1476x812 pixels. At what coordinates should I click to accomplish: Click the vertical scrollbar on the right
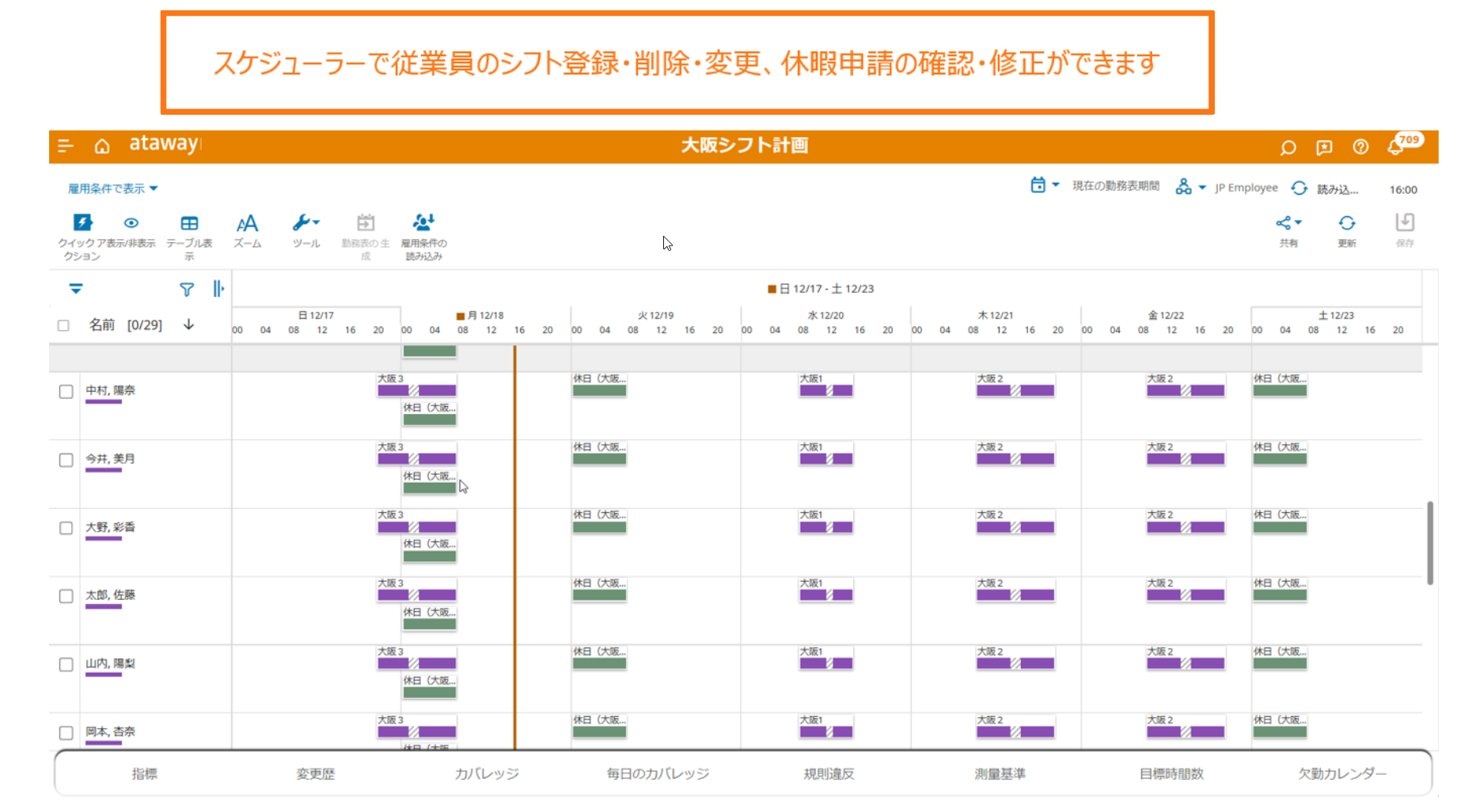1429,543
